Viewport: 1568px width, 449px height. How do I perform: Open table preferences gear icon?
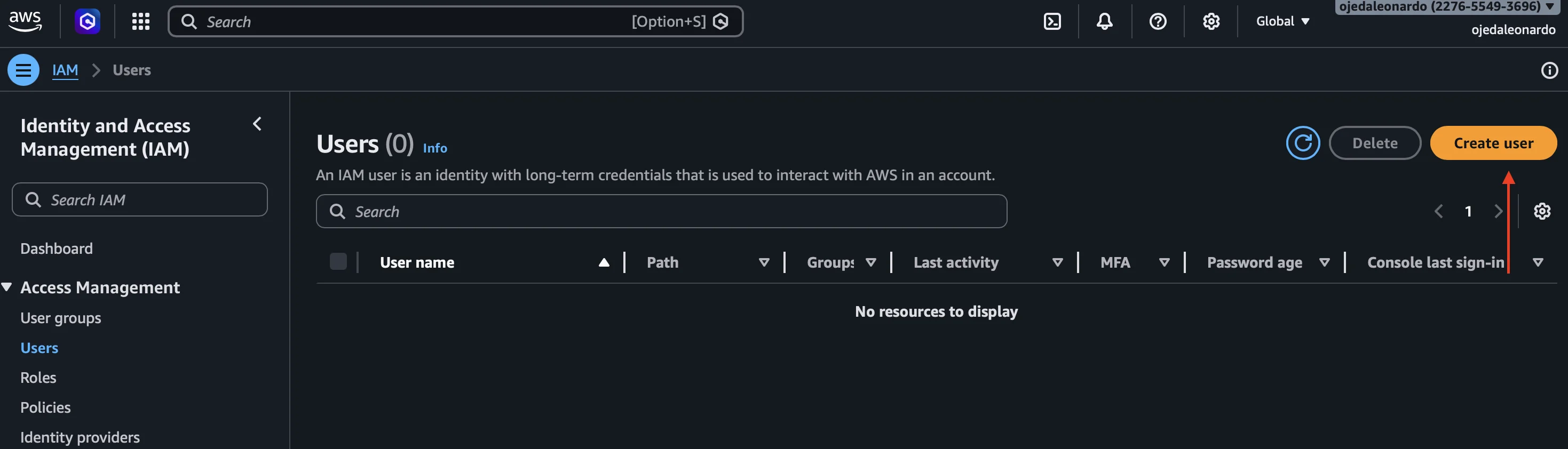pyautogui.click(x=1542, y=211)
